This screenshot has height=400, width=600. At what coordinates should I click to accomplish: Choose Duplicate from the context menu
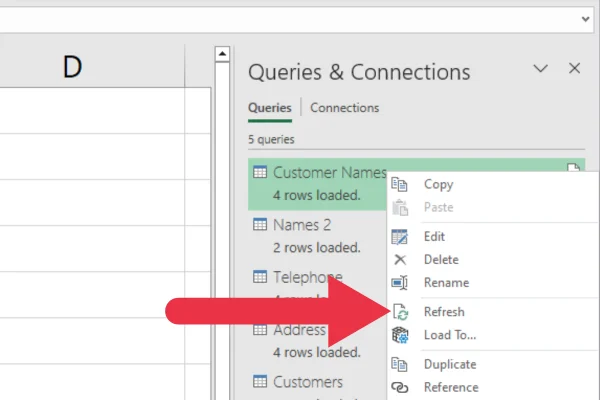(x=450, y=364)
